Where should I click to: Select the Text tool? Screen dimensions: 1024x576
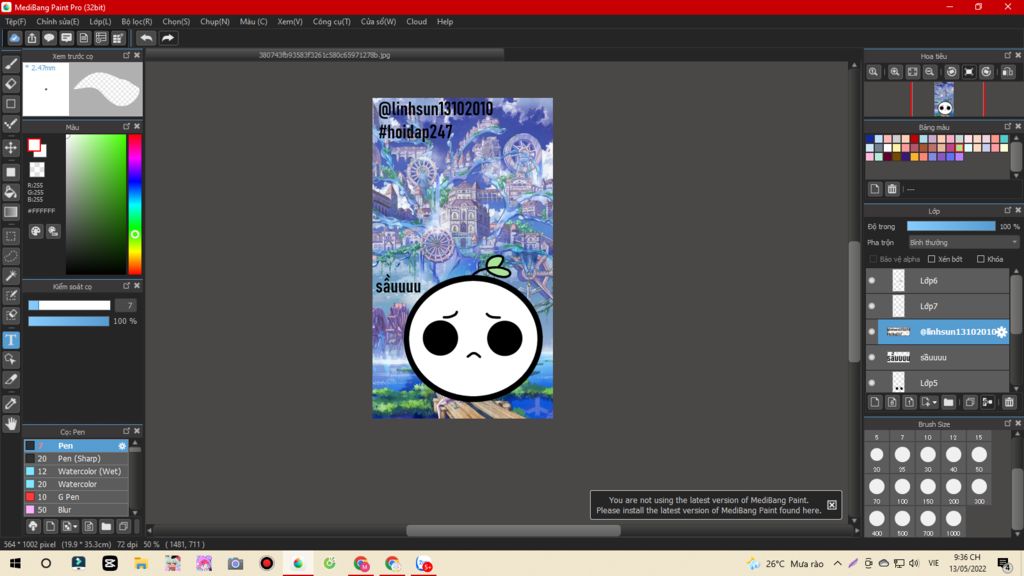tap(11, 340)
